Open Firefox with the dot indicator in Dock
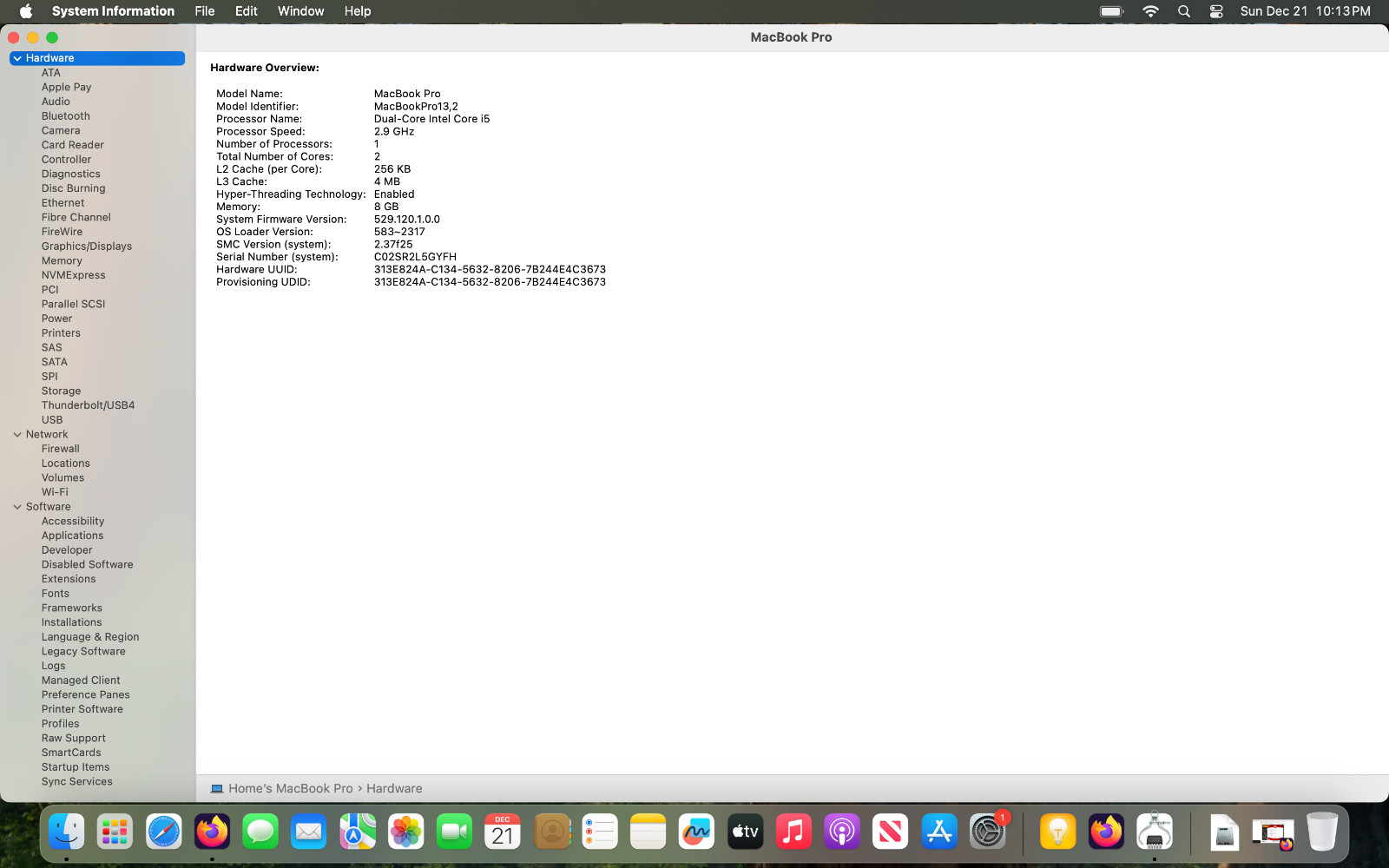 (x=212, y=832)
